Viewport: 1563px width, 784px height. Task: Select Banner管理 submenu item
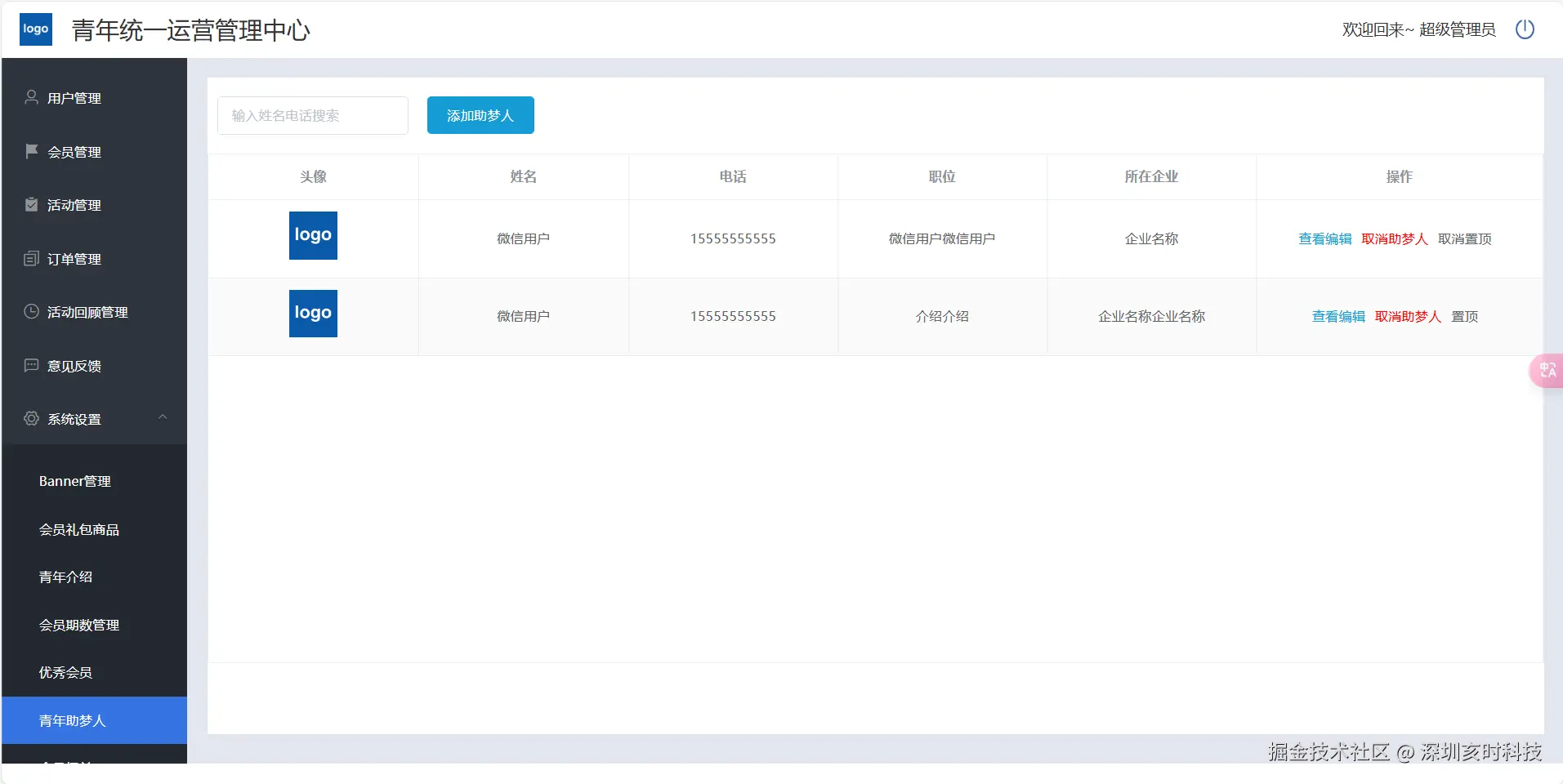(x=95, y=481)
